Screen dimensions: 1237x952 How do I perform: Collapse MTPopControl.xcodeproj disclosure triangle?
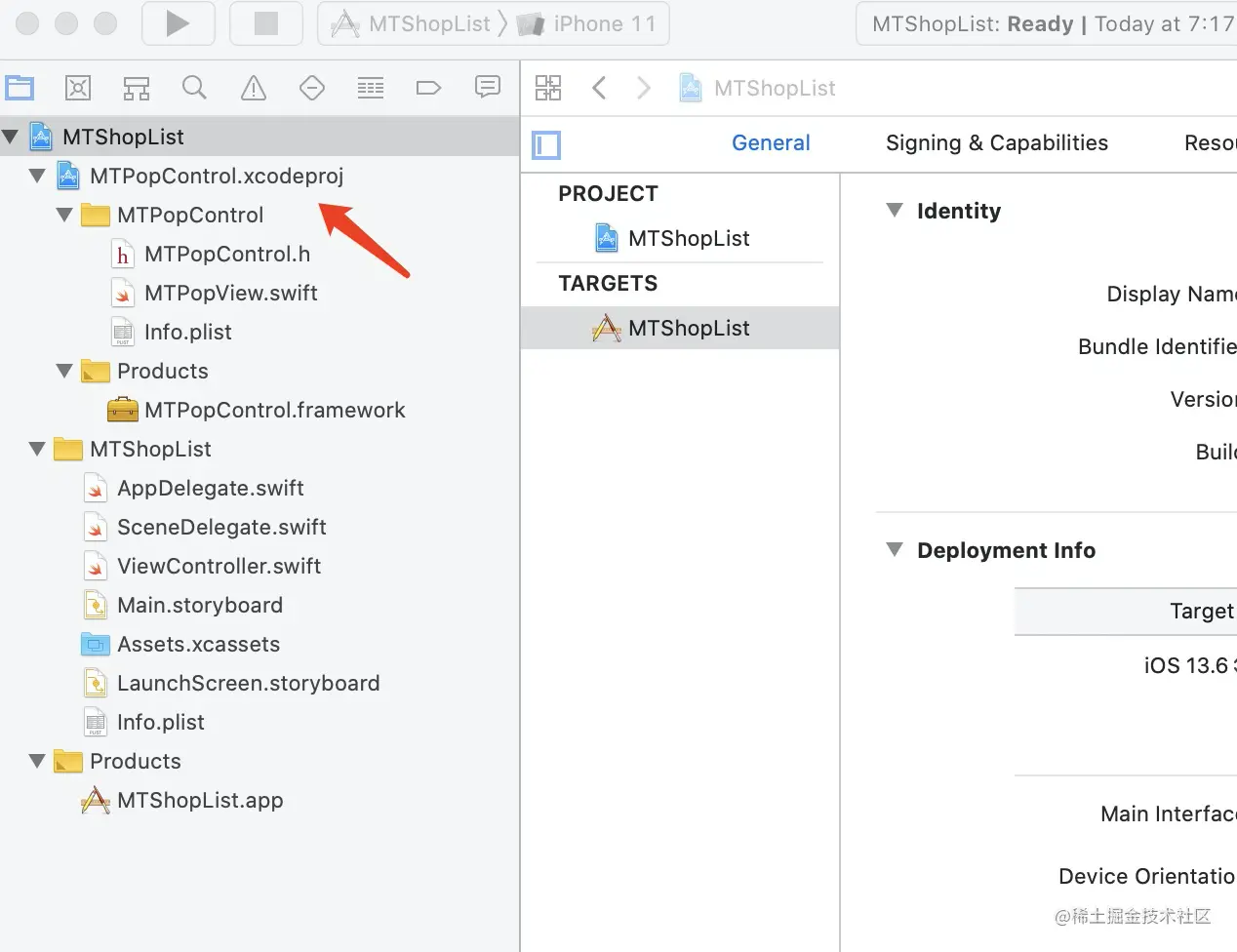click(37, 176)
